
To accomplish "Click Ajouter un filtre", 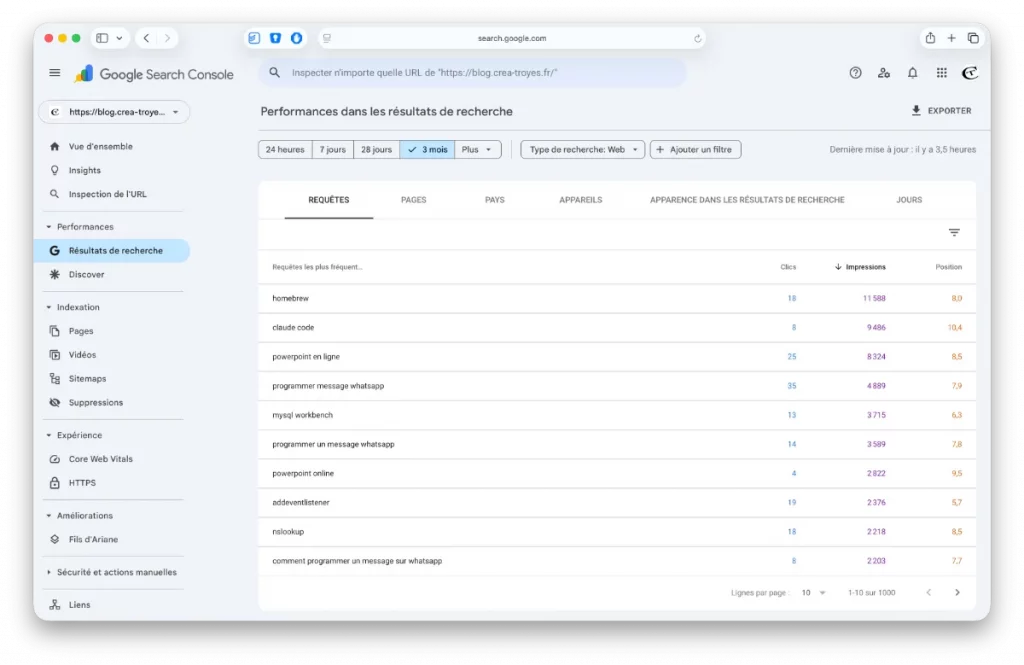I will pyautogui.click(x=695, y=150).
